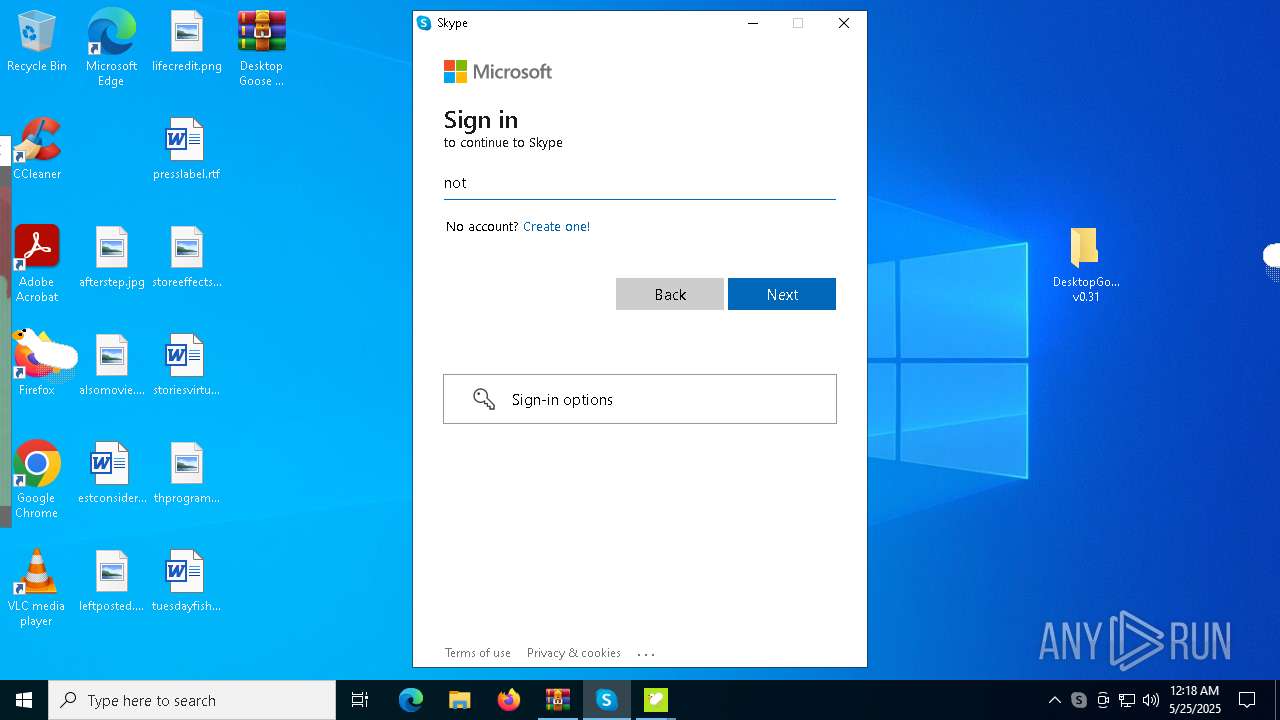
Task: Open Google Chrome desktop shortcut
Action: point(37,480)
